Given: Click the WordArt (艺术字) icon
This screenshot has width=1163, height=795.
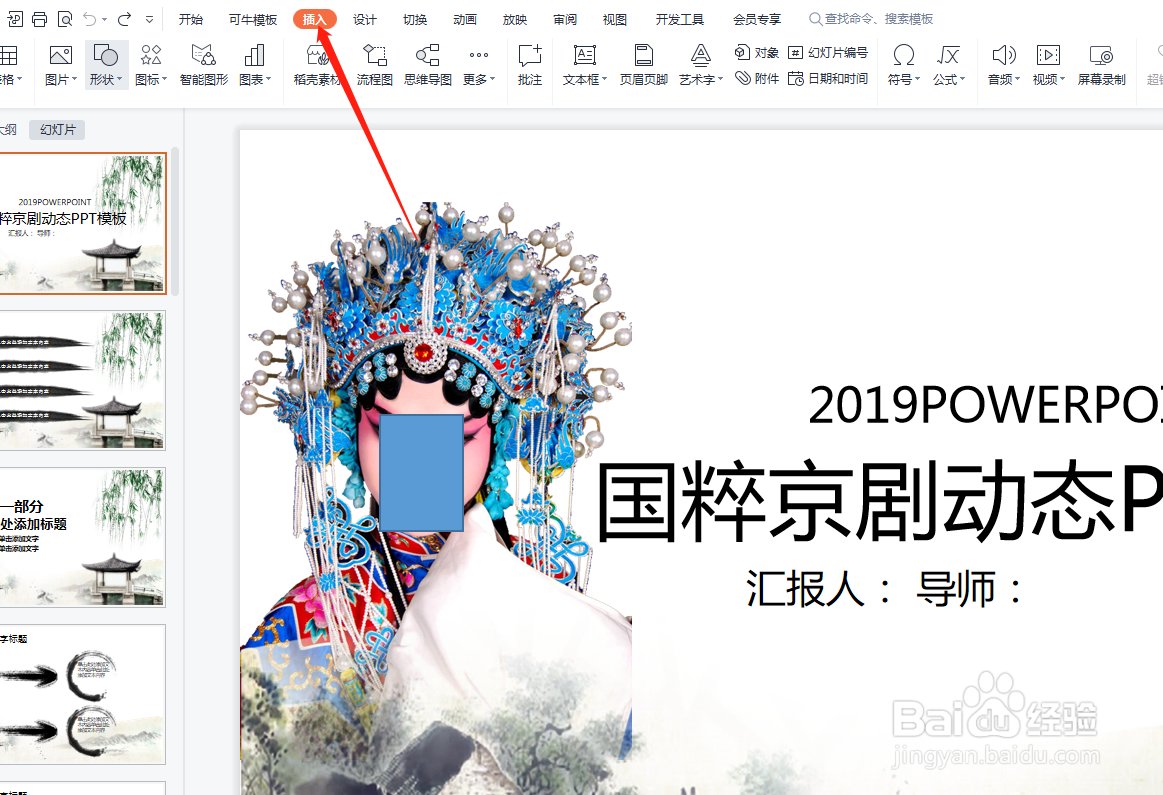Looking at the screenshot, I should pyautogui.click(x=700, y=55).
